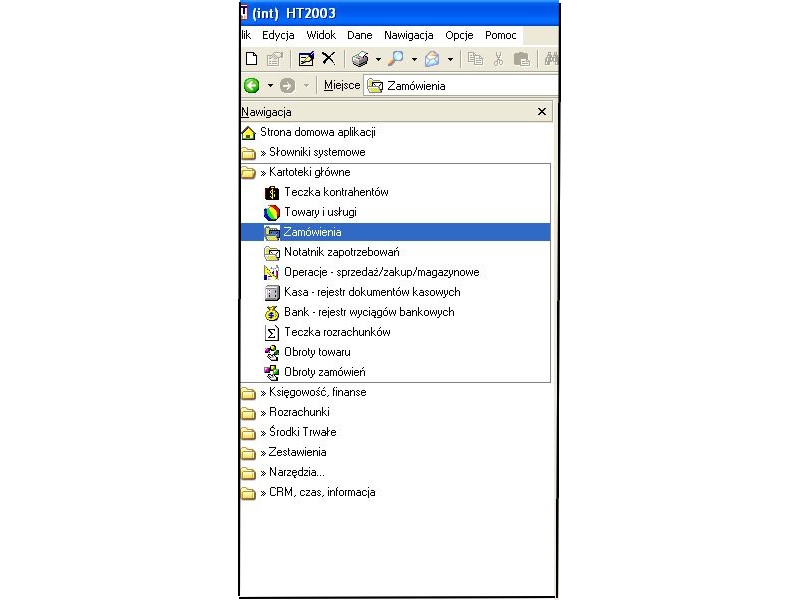Click the safe icon of Kasa register
The height and width of the screenshot is (600, 800).
272,293
